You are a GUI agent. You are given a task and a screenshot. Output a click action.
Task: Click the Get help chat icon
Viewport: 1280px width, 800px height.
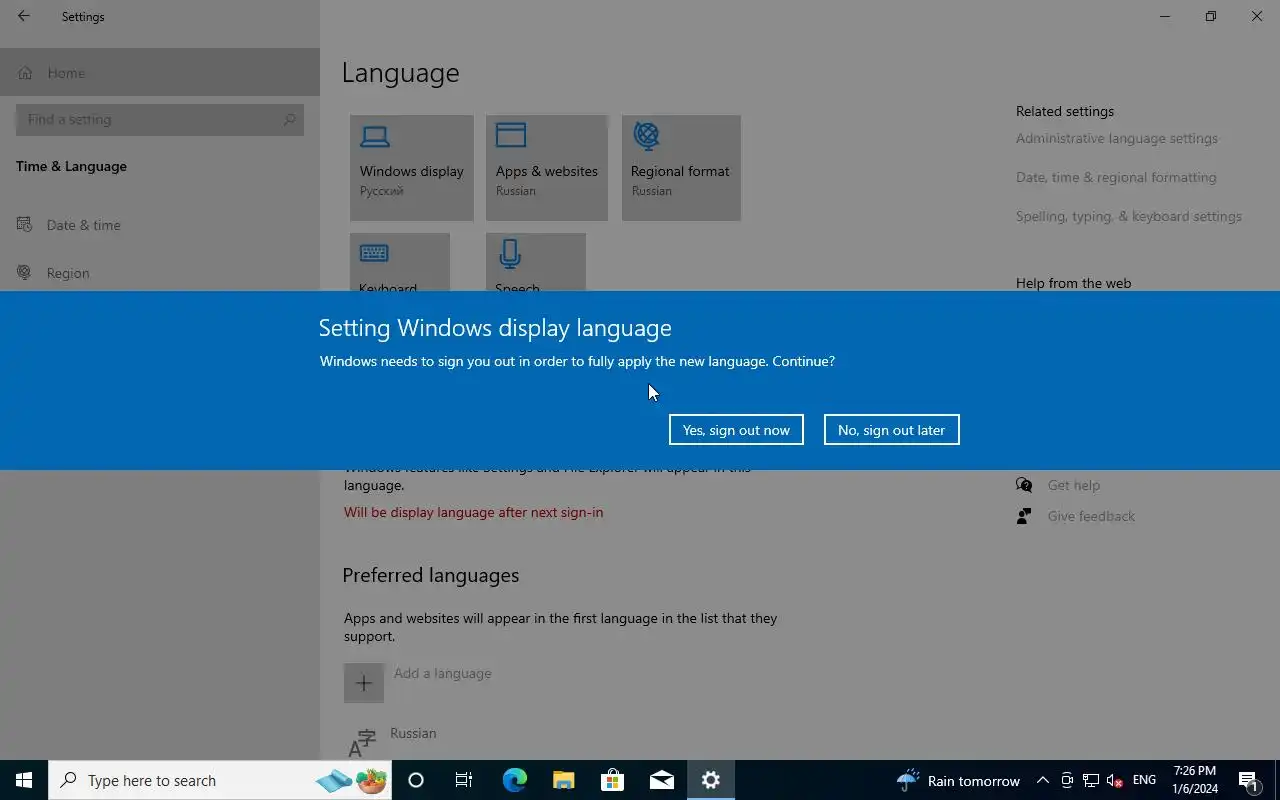point(1024,485)
